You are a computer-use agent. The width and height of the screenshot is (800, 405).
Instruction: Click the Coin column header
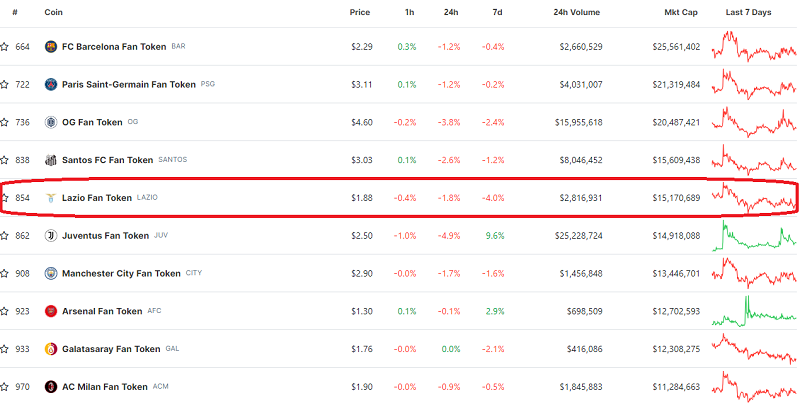click(54, 12)
